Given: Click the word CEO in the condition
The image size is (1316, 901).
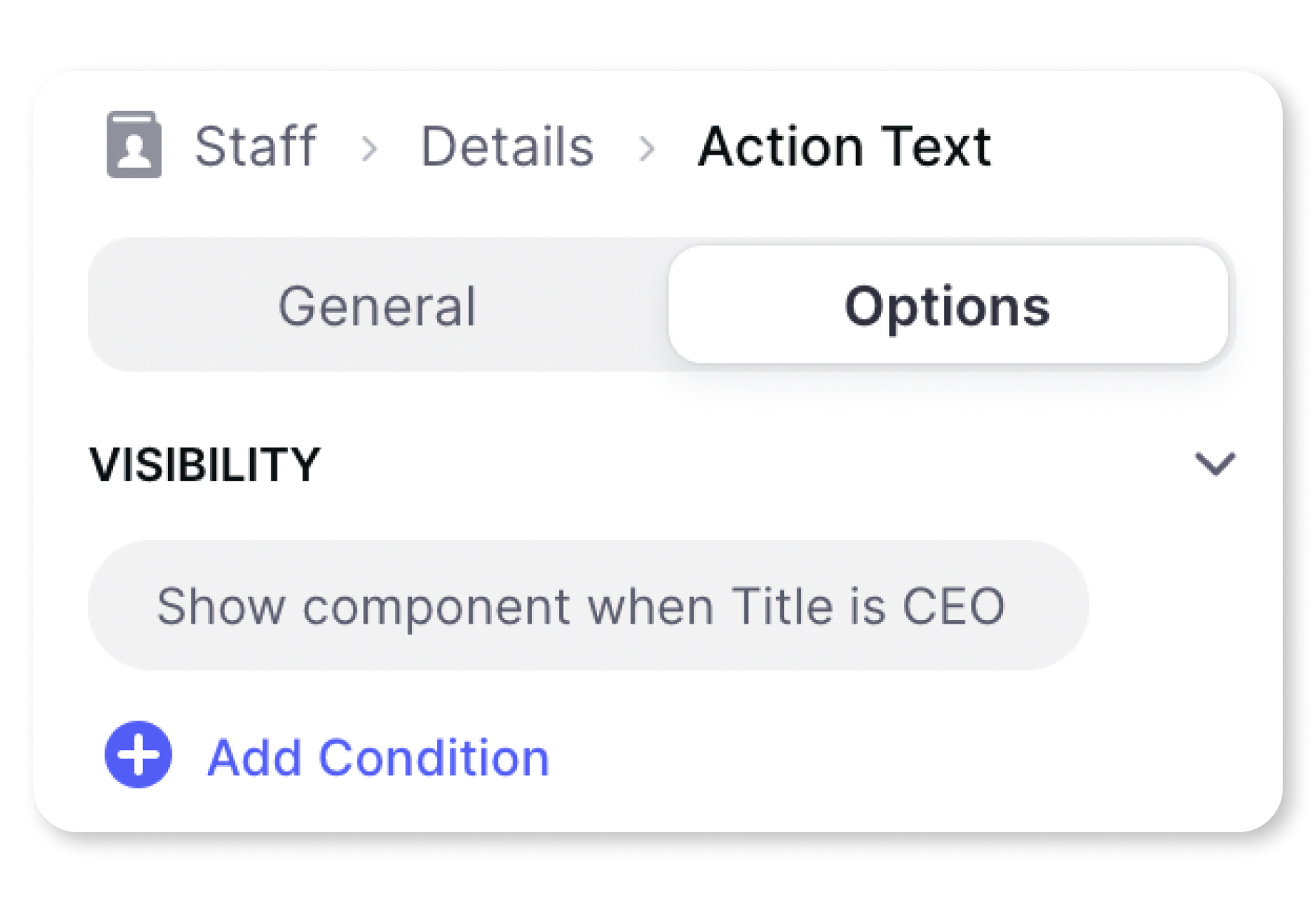Looking at the screenshot, I should tap(954, 607).
